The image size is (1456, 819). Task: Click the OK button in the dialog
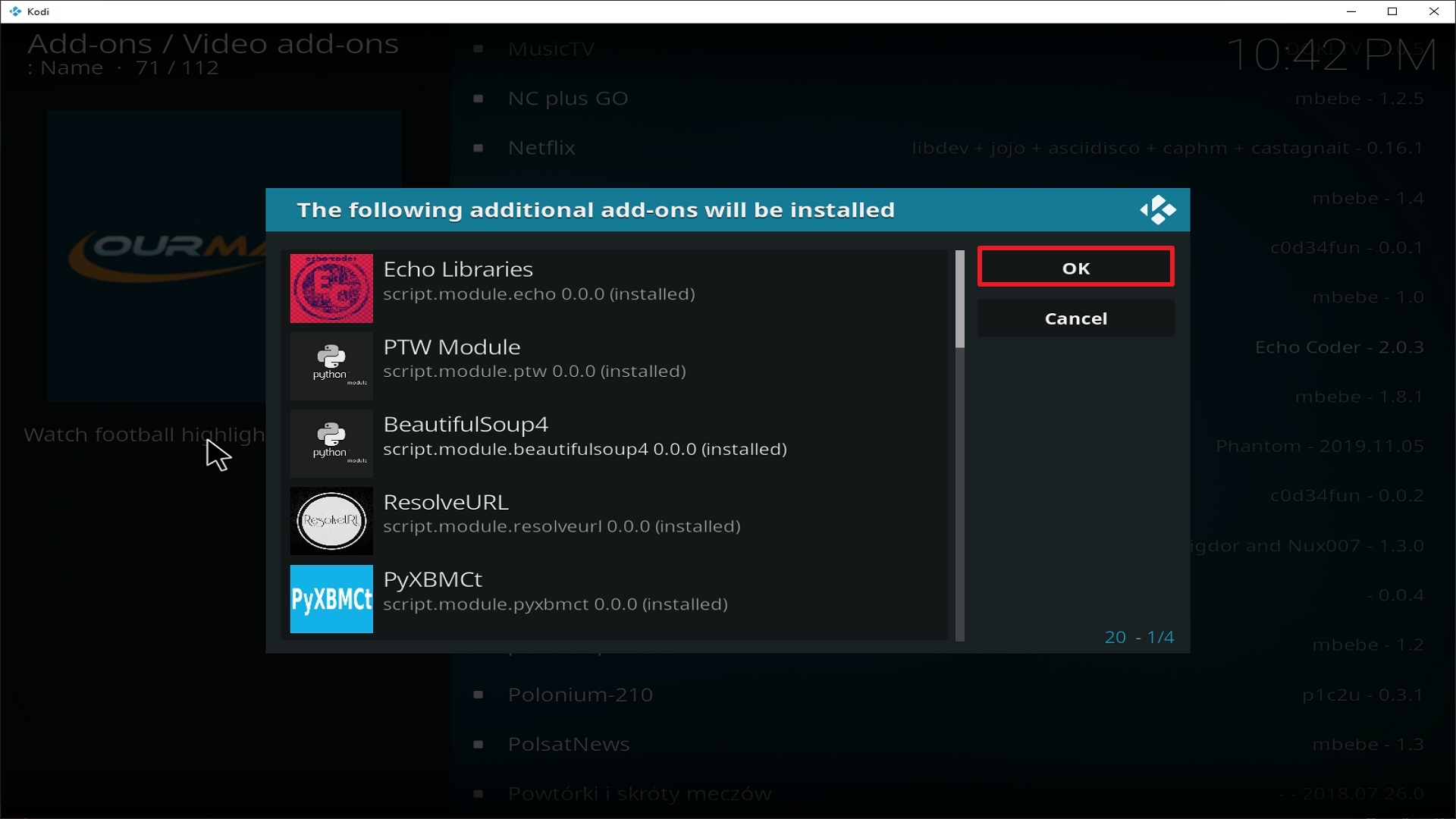coord(1075,267)
